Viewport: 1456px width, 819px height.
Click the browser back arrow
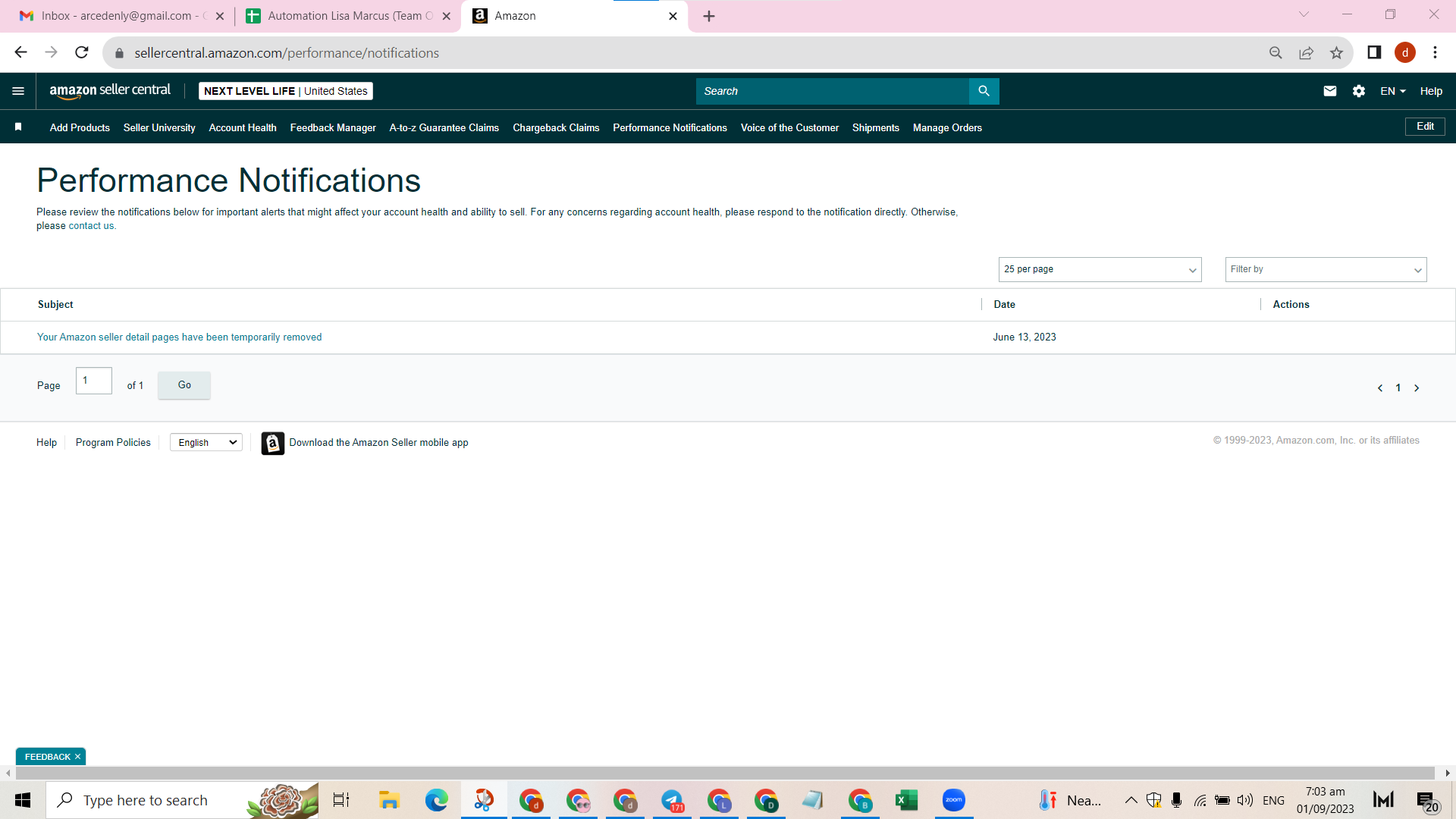(x=20, y=52)
